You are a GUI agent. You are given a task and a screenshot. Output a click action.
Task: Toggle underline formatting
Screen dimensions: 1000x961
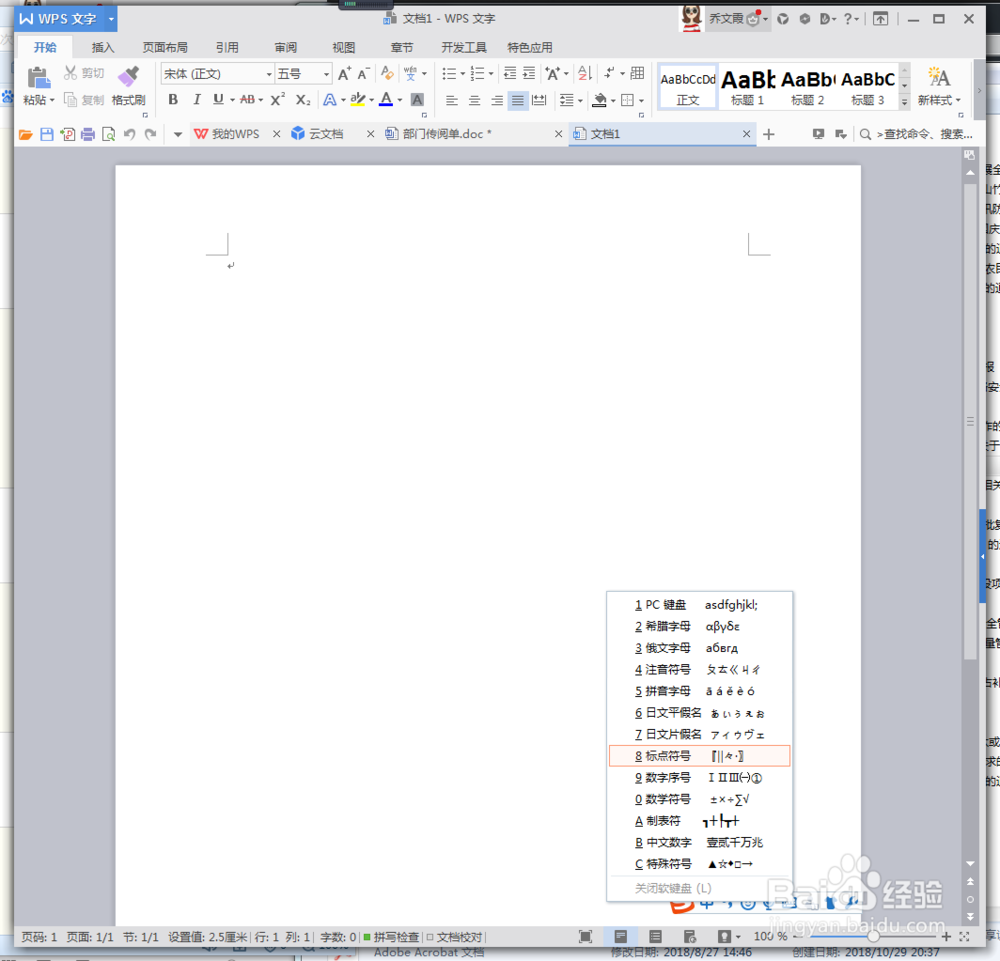tap(219, 99)
